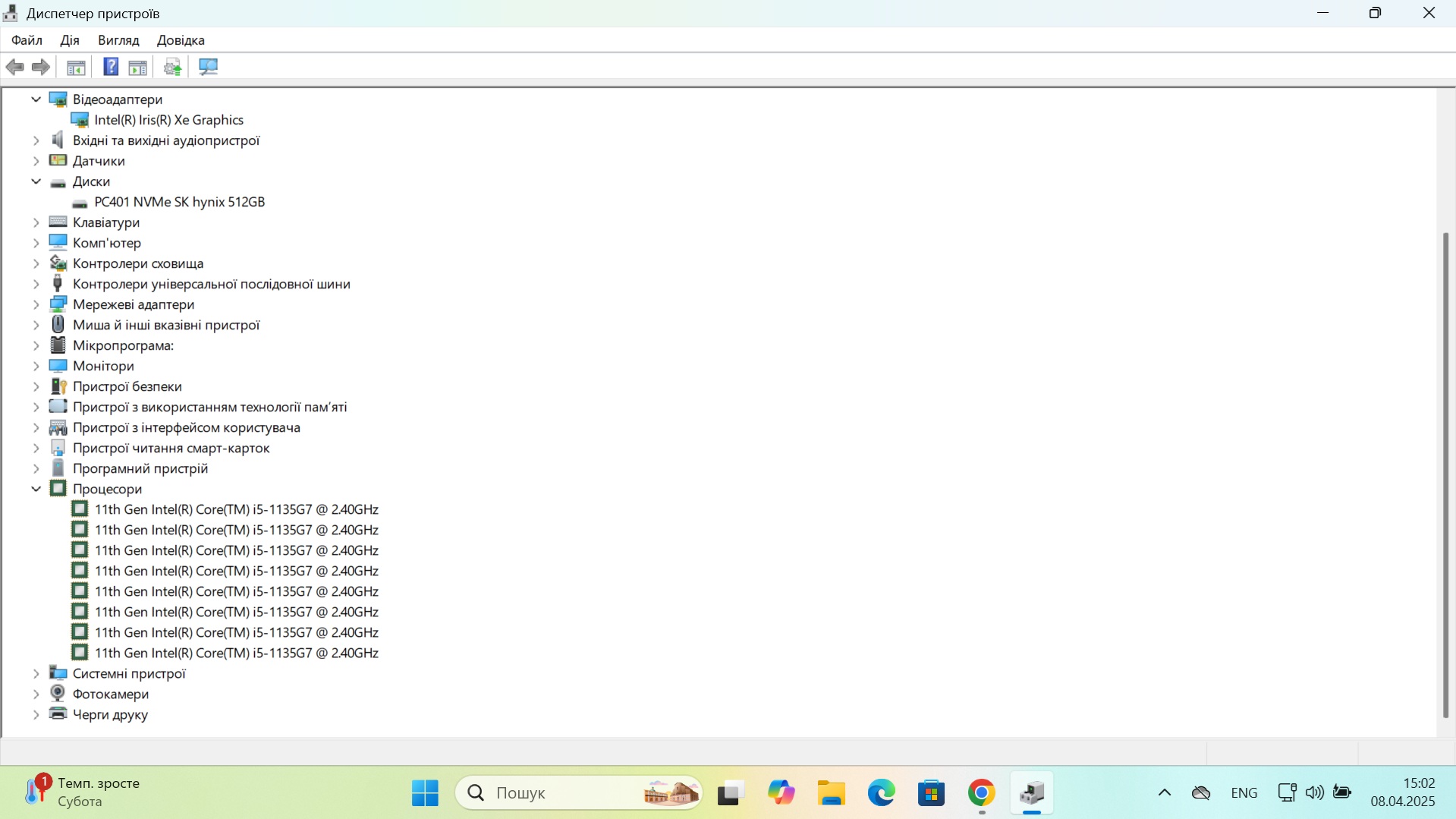Click the Пристрої безпеки icon
The image size is (1456, 819).
(58, 386)
